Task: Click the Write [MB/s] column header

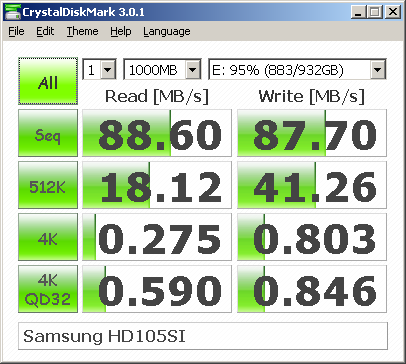Action: 312,96
